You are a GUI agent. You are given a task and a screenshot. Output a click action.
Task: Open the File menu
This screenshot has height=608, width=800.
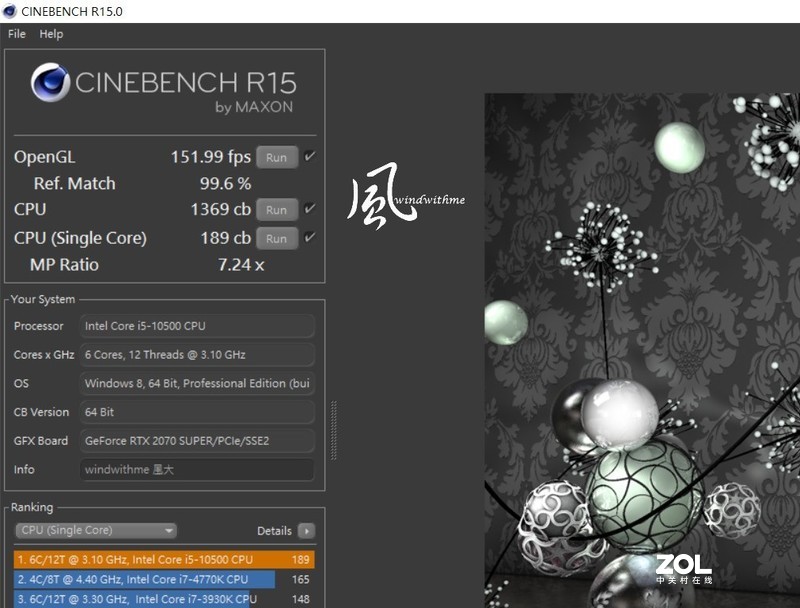coord(15,33)
